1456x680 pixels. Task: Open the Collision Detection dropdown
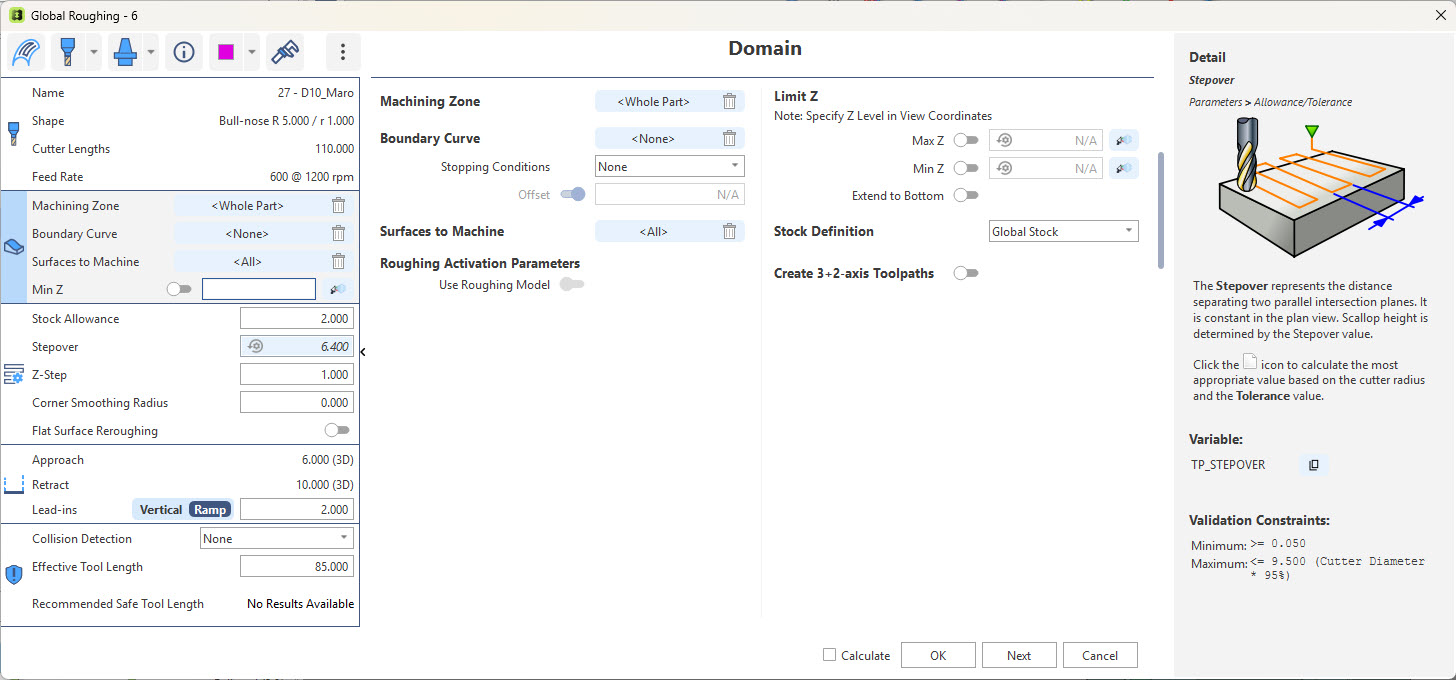click(x=277, y=539)
